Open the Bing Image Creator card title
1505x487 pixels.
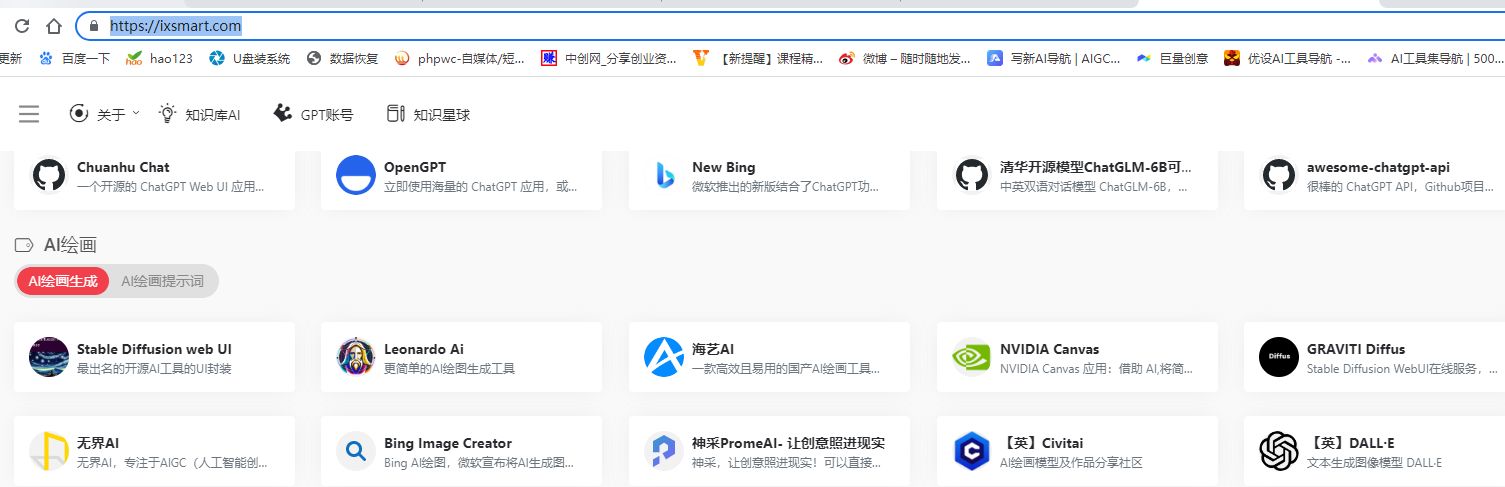pyautogui.click(x=448, y=443)
